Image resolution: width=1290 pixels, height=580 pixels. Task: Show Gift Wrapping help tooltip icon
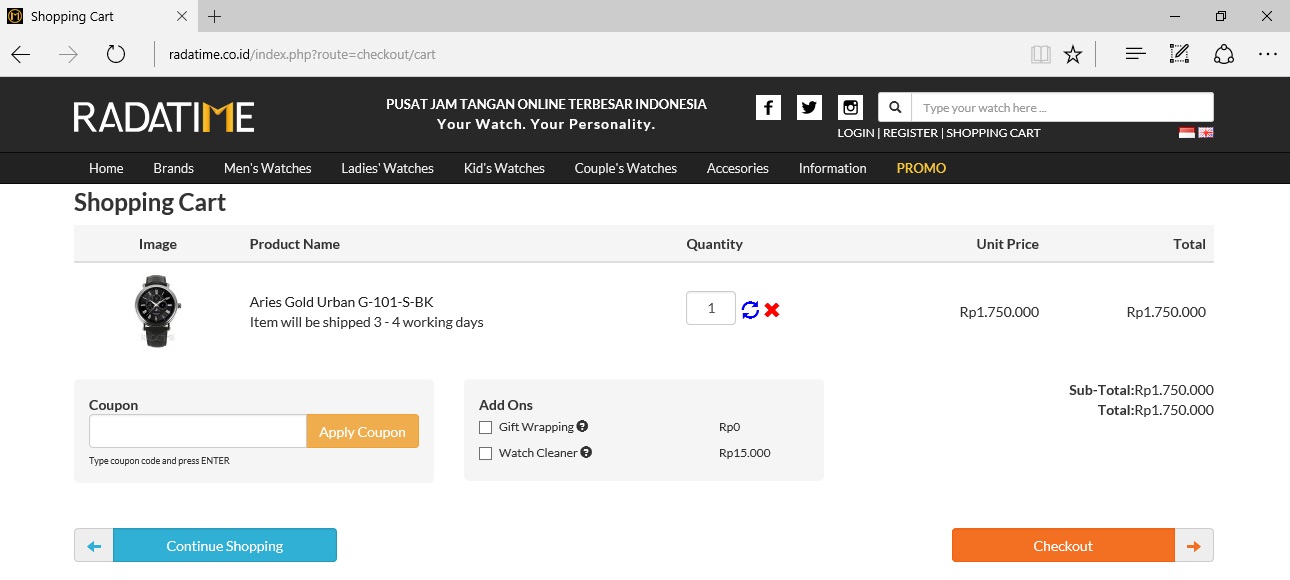coord(582,426)
